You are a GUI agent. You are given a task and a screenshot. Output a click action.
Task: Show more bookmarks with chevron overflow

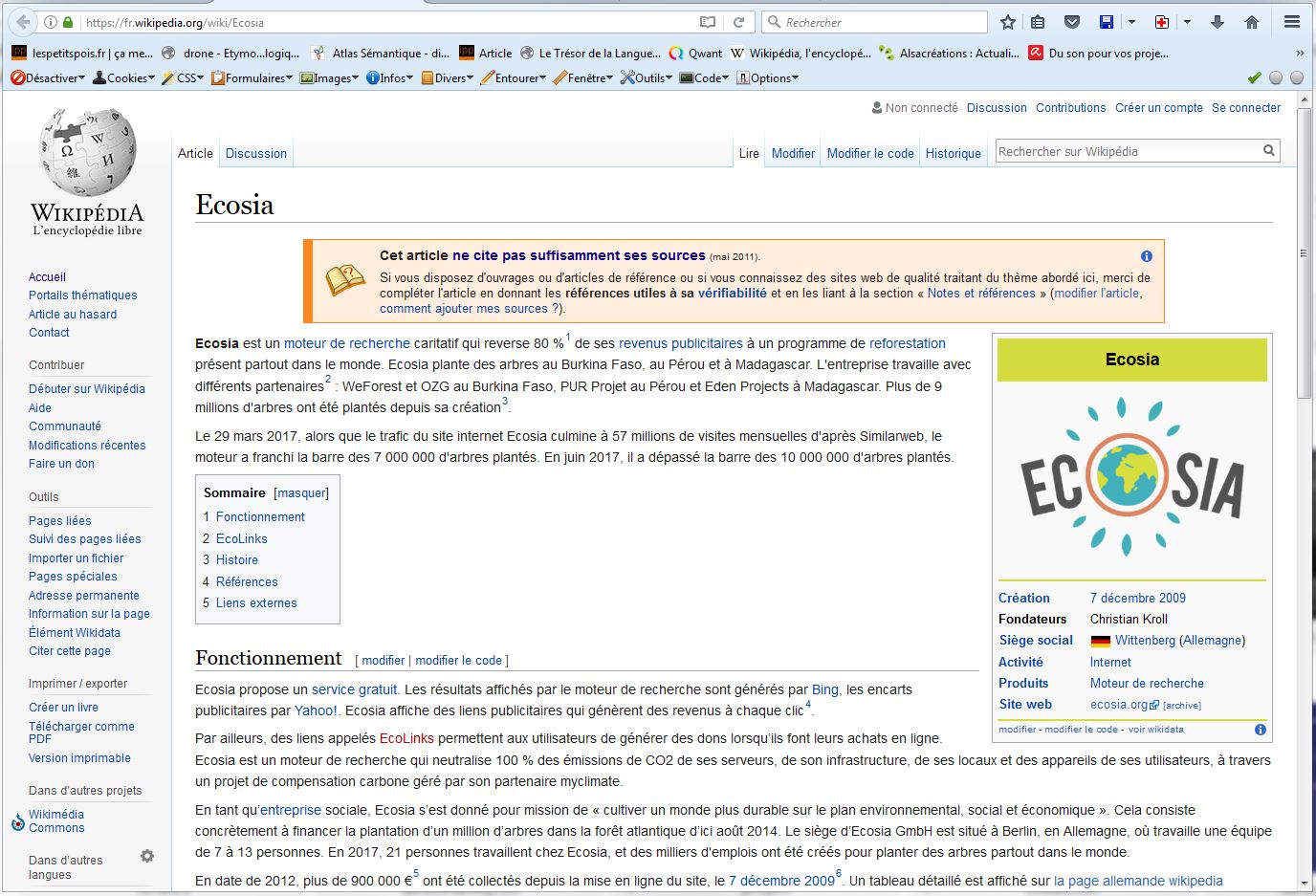(x=1300, y=54)
